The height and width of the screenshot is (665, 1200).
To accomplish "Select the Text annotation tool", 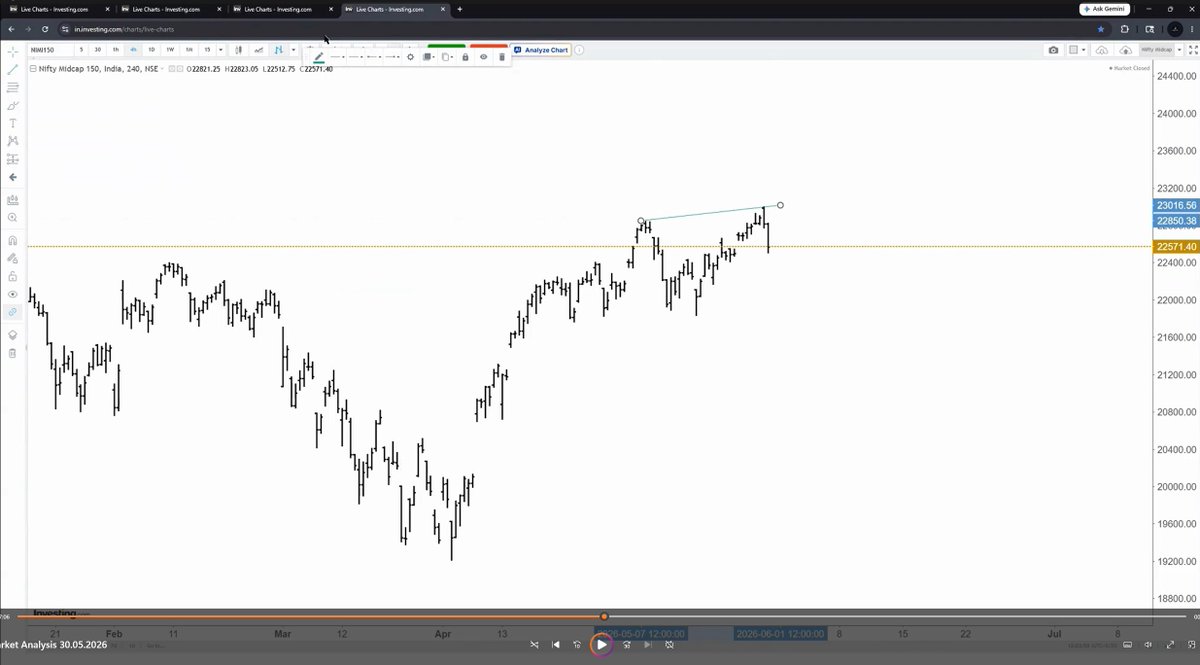I will click(12, 123).
